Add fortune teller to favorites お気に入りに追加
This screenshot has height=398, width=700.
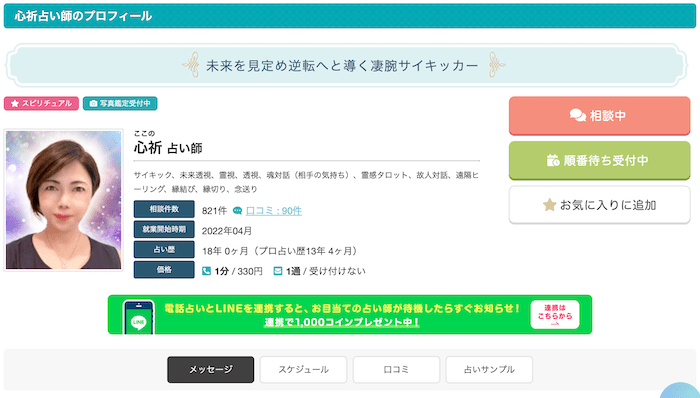pos(600,205)
